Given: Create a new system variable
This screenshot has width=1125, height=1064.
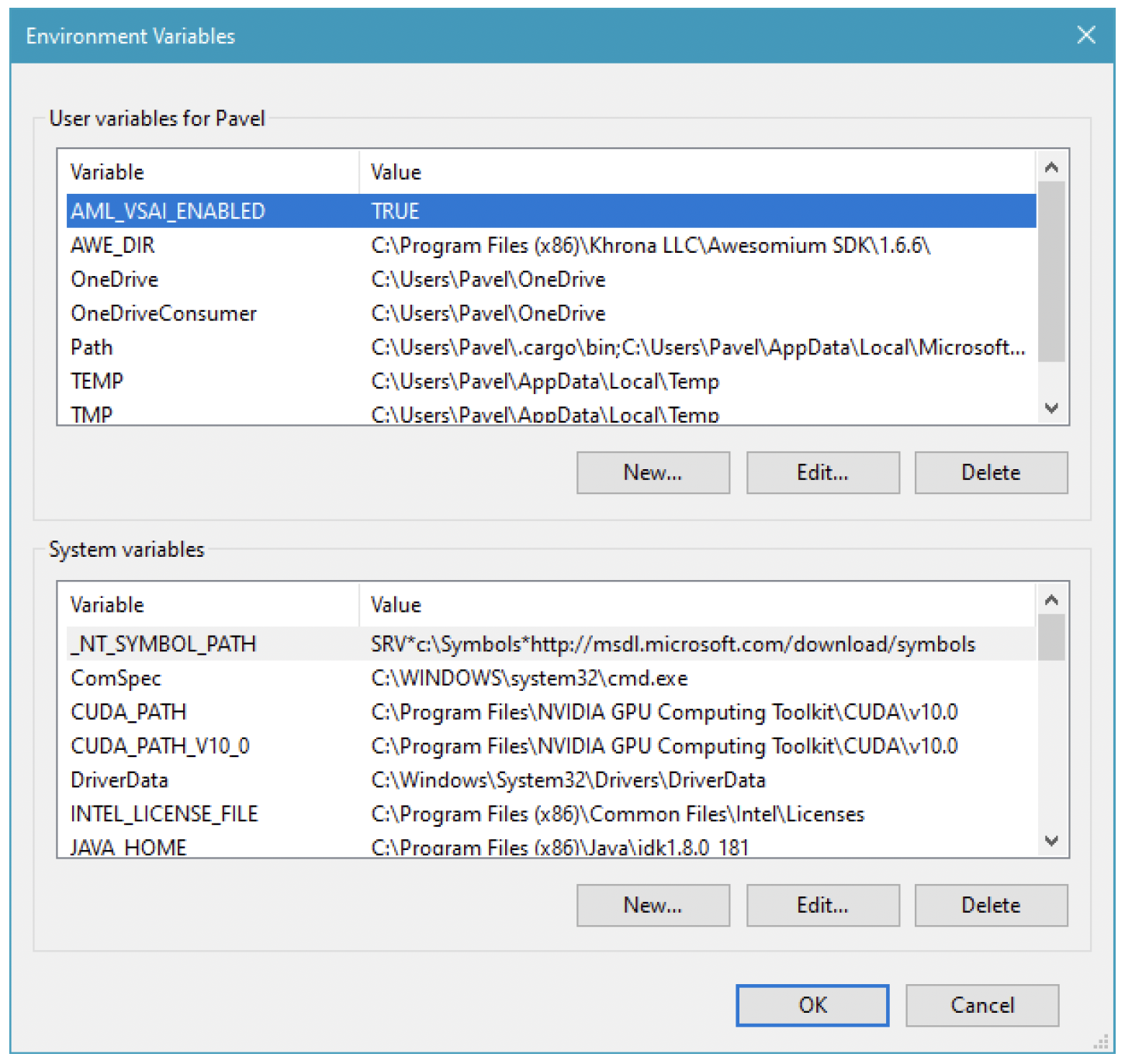Looking at the screenshot, I should pos(652,905).
